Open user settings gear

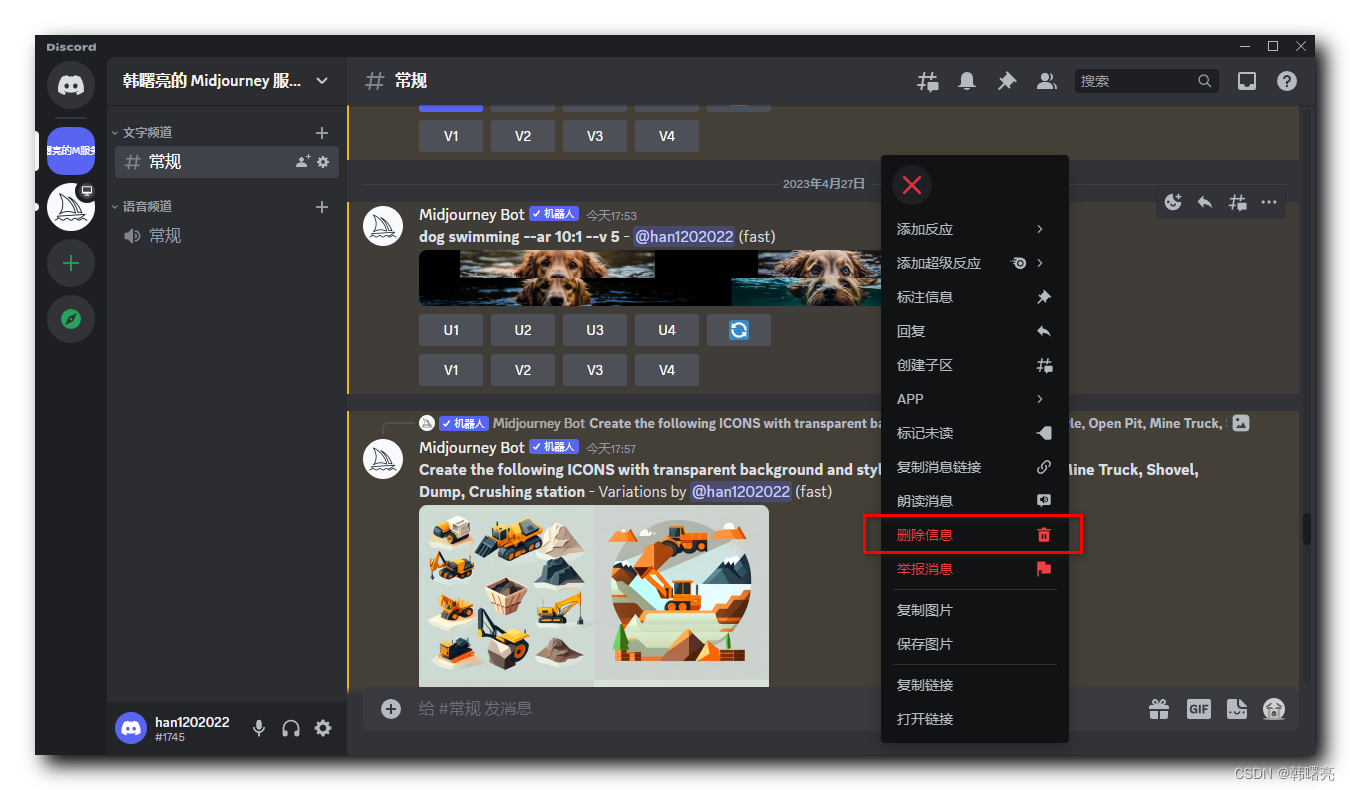pyautogui.click(x=323, y=728)
